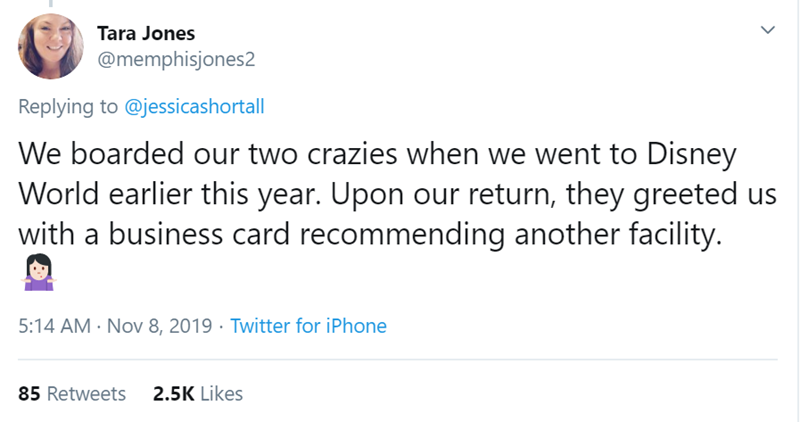The image size is (800, 422).
Task: Click the 85 retweet count number
Action: [30, 394]
